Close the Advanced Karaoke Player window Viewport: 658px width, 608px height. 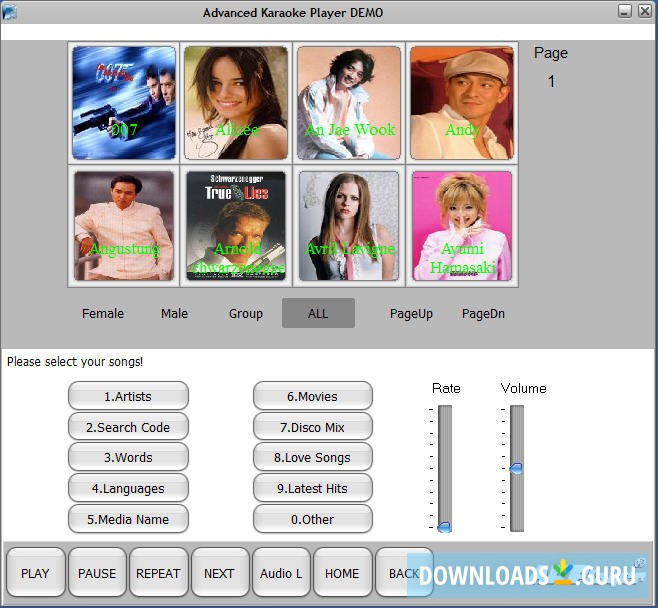point(645,11)
